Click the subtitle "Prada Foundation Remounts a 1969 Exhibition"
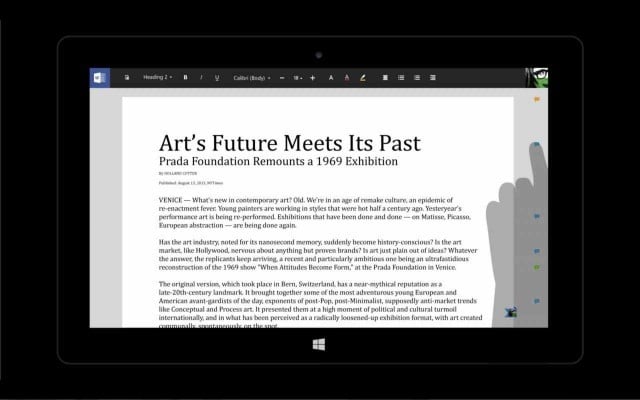The height and width of the screenshot is (400, 640). pyautogui.click(x=278, y=161)
